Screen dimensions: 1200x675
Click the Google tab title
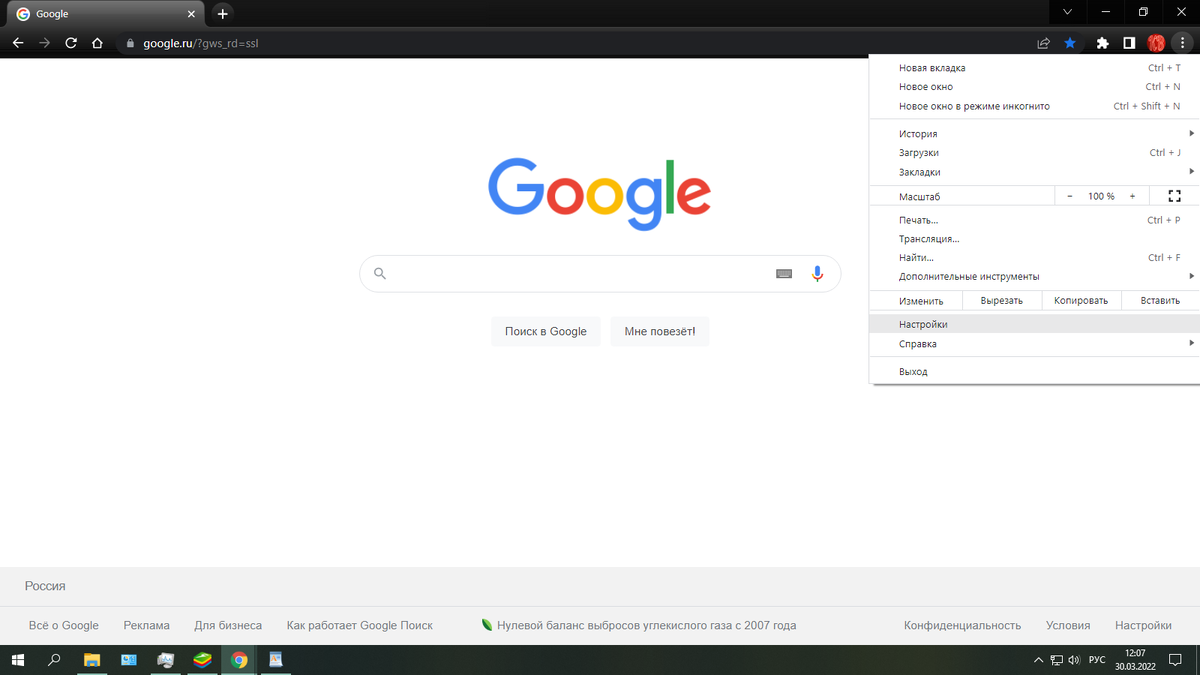click(52, 14)
